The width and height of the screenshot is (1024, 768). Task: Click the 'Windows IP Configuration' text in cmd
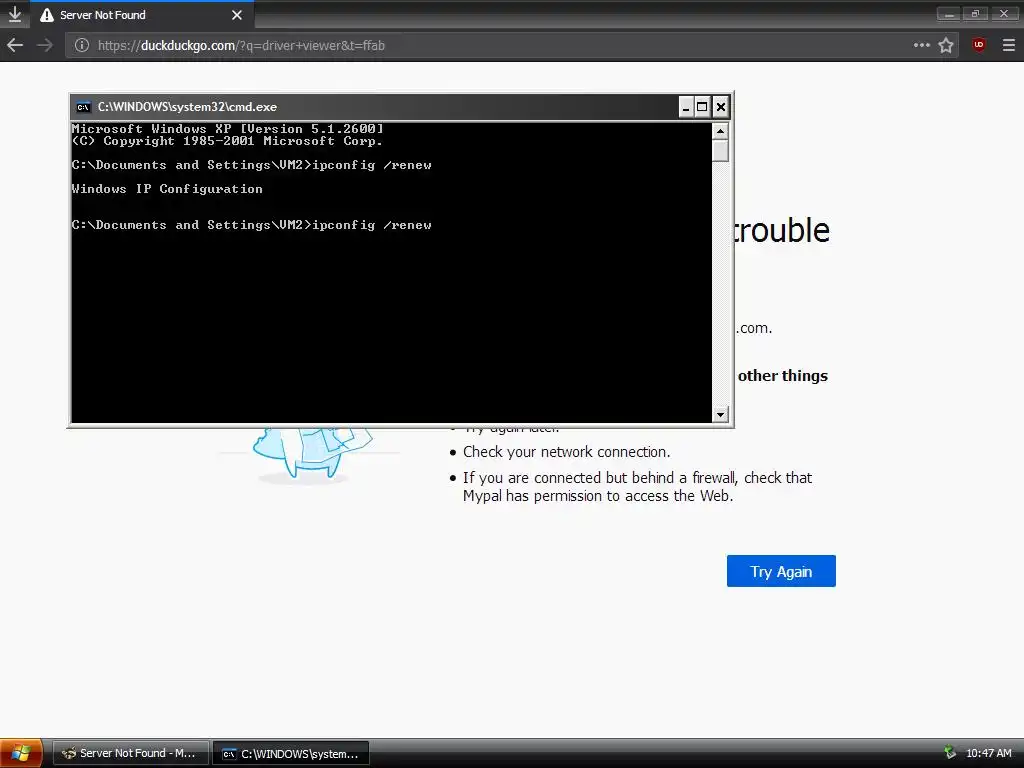click(167, 189)
